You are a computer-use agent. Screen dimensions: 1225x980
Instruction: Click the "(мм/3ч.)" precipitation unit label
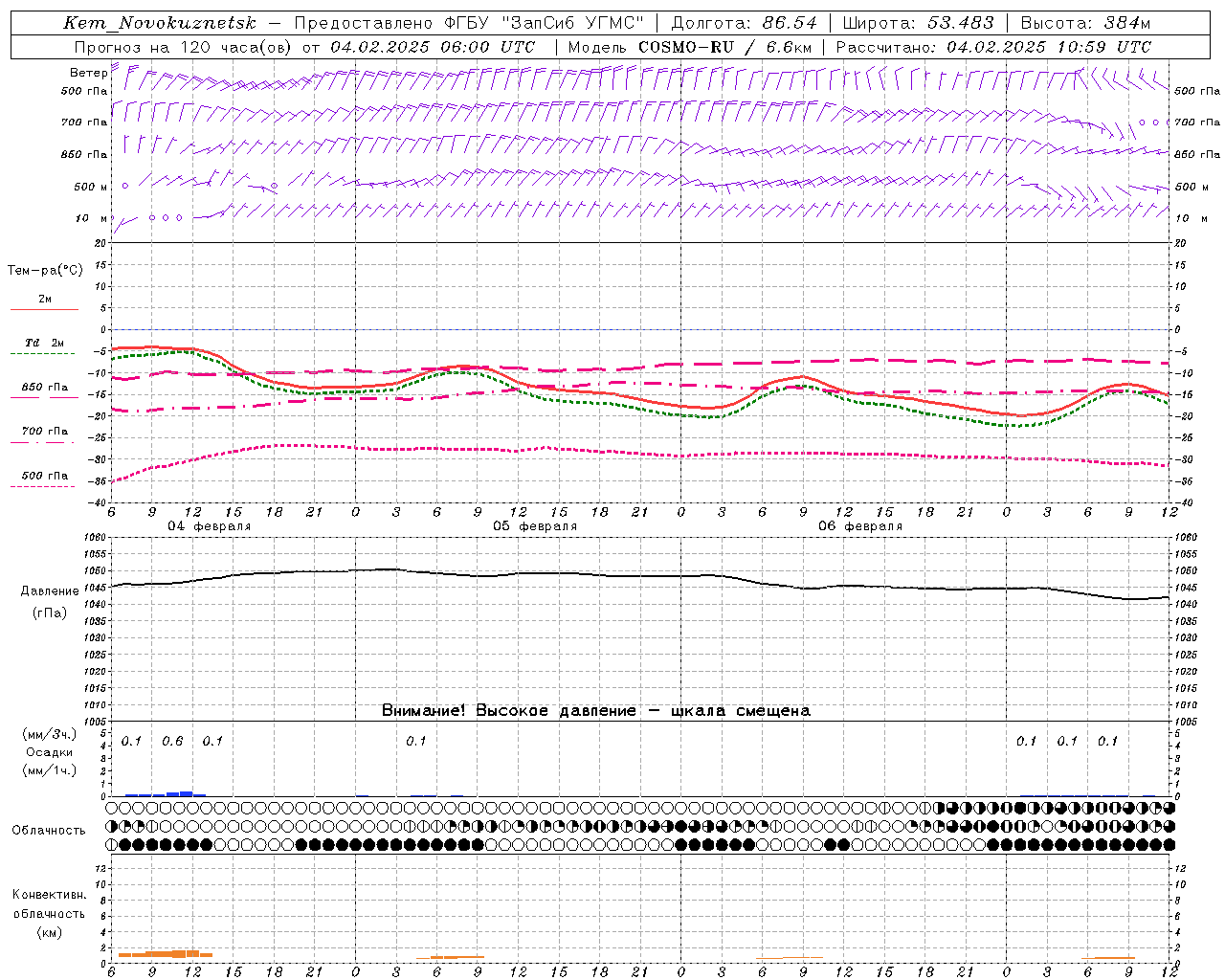[50, 734]
